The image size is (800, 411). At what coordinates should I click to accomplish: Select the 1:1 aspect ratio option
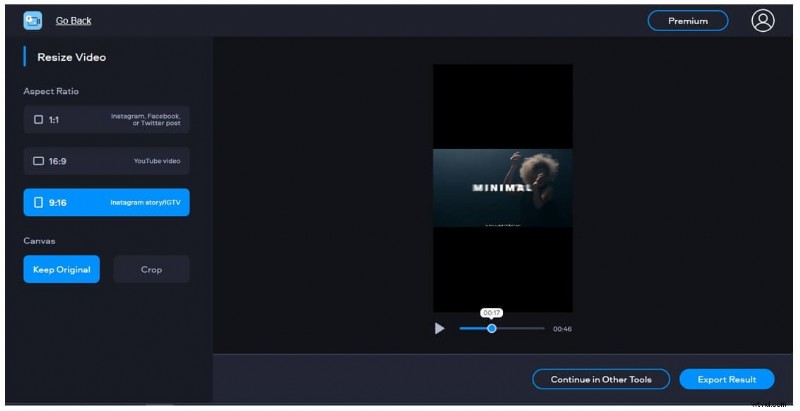(107, 120)
